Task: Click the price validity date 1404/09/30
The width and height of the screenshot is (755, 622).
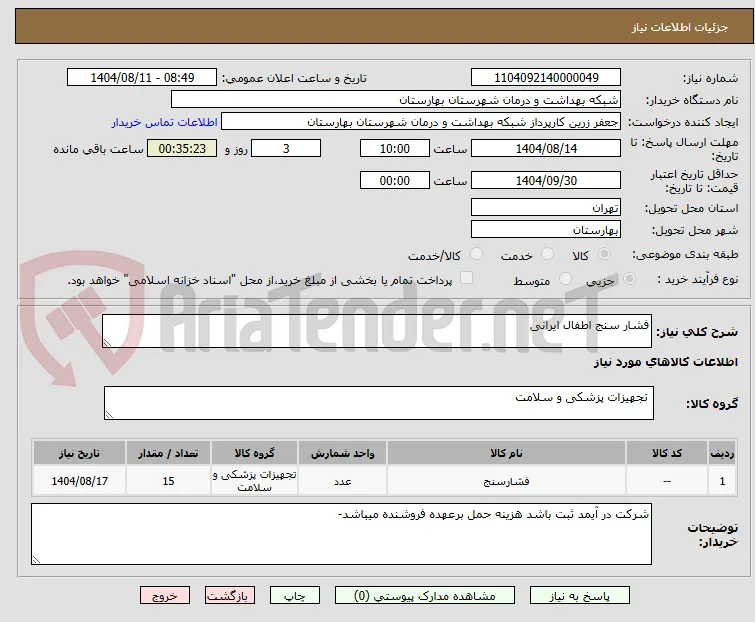Action: click(x=546, y=181)
